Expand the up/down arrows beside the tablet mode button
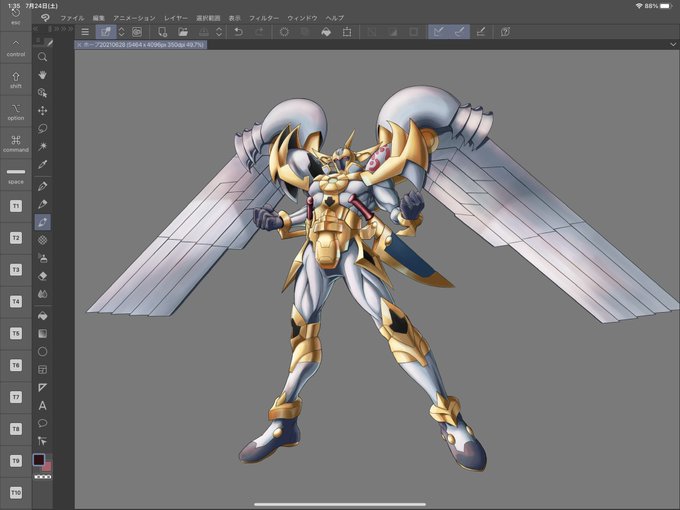The image size is (680, 510). click(x=121, y=32)
